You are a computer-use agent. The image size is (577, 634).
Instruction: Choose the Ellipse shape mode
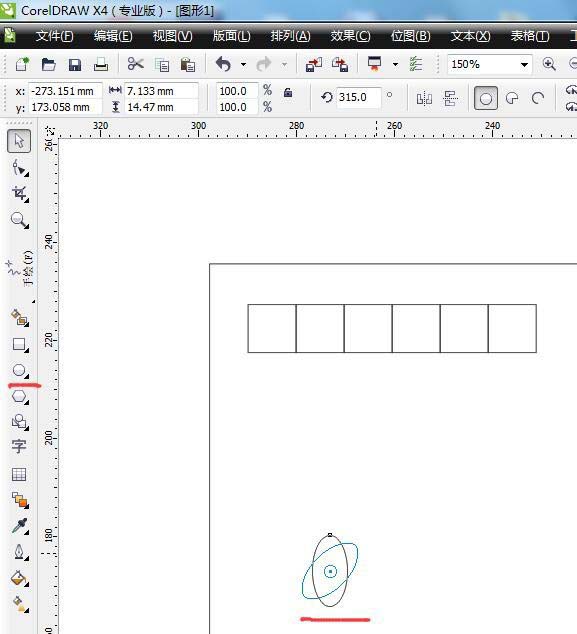[x=486, y=98]
